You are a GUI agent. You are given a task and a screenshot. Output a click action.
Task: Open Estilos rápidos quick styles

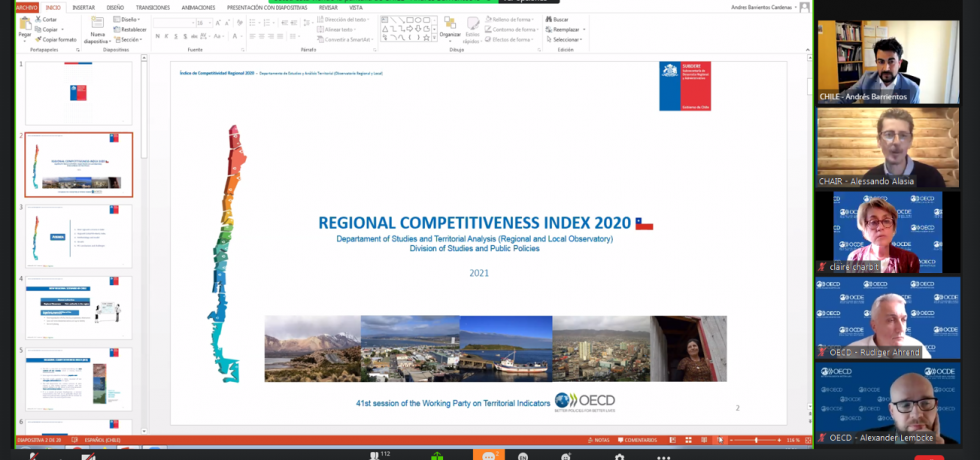click(x=472, y=30)
